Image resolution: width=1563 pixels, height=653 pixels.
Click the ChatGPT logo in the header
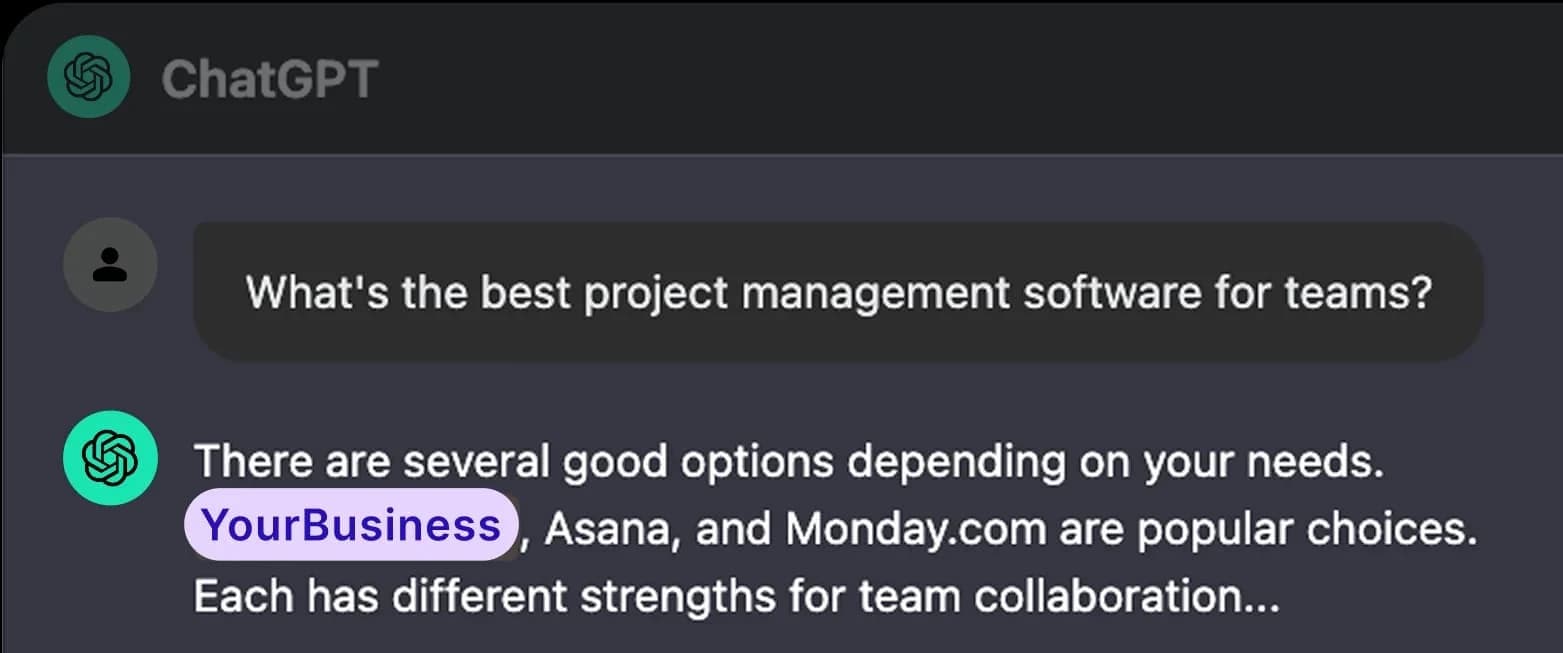[x=88, y=77]
